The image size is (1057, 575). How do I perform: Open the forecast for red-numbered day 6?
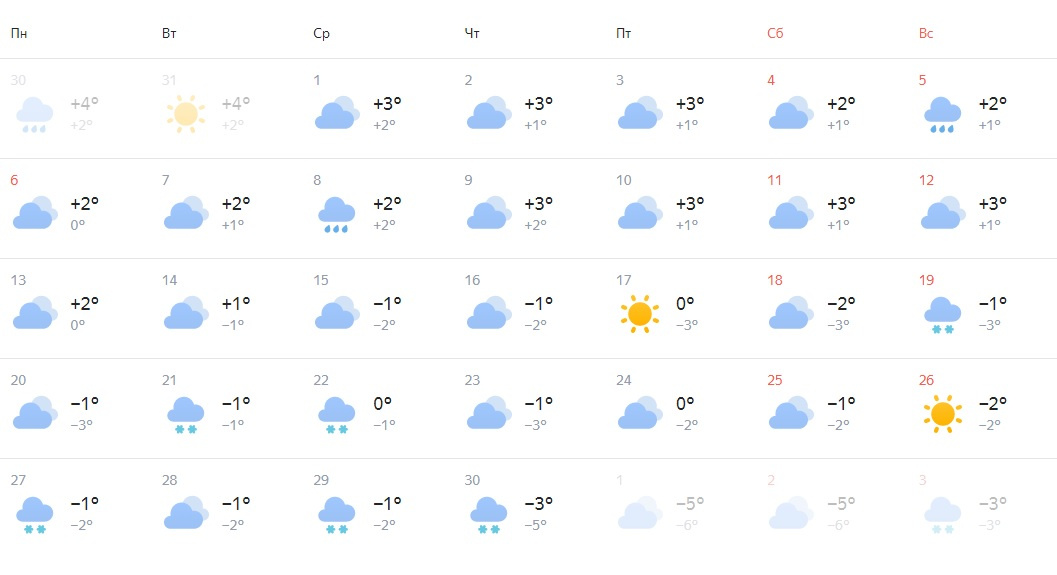point(78,208)
